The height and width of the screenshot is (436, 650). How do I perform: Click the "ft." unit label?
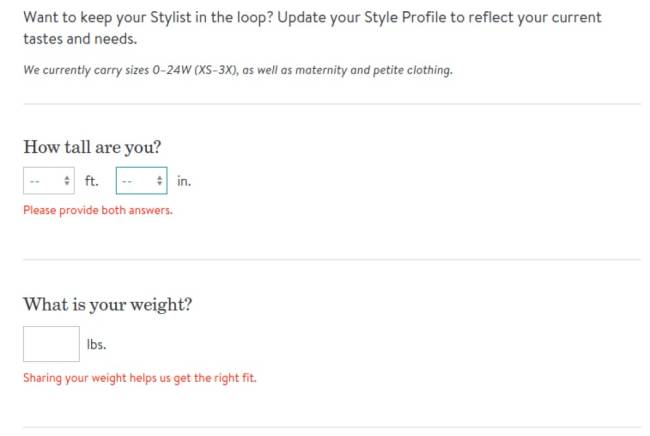click(x=91, y=181)
